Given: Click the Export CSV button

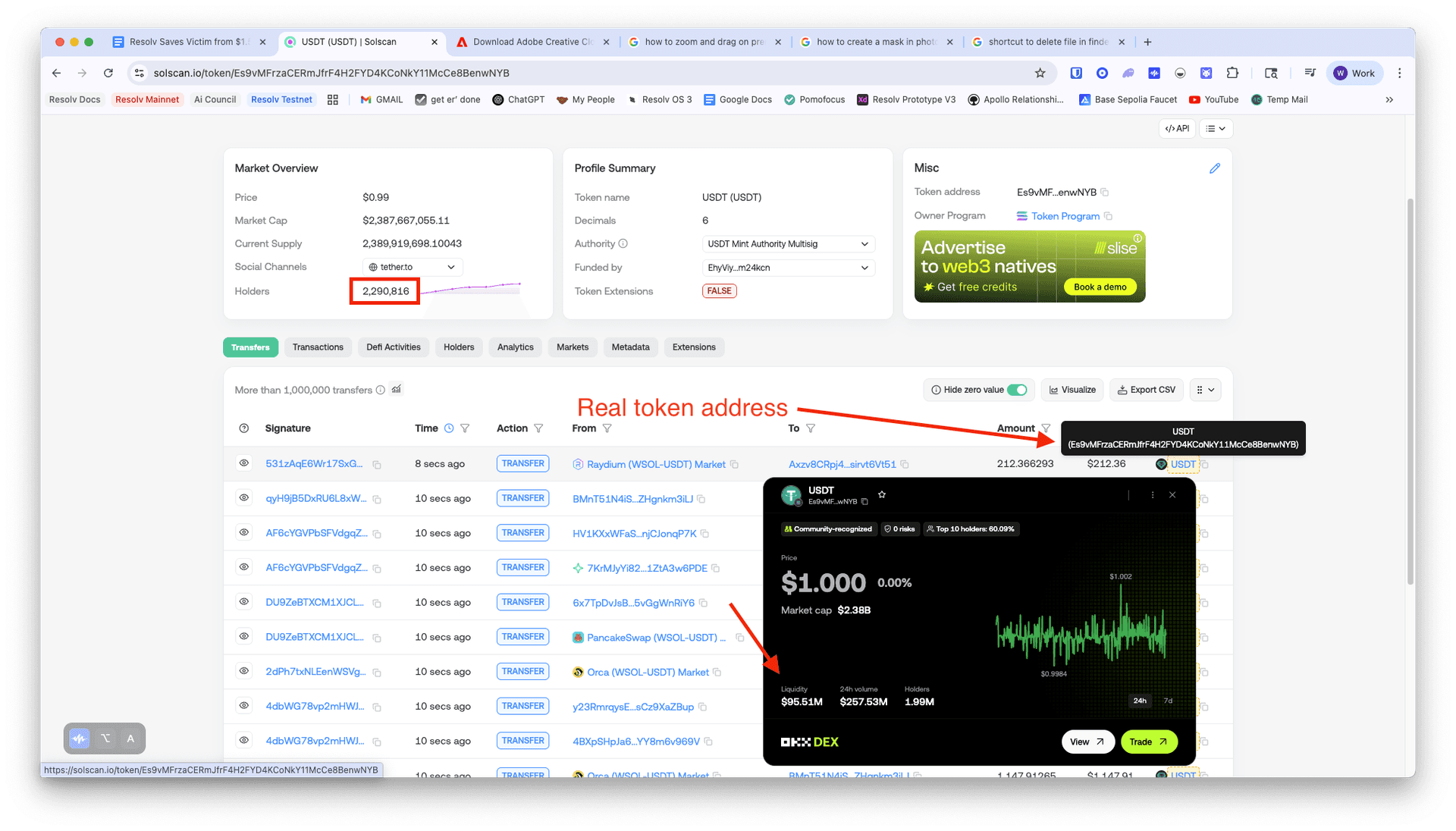Looking at the screenshot, I should [1146, 390].
